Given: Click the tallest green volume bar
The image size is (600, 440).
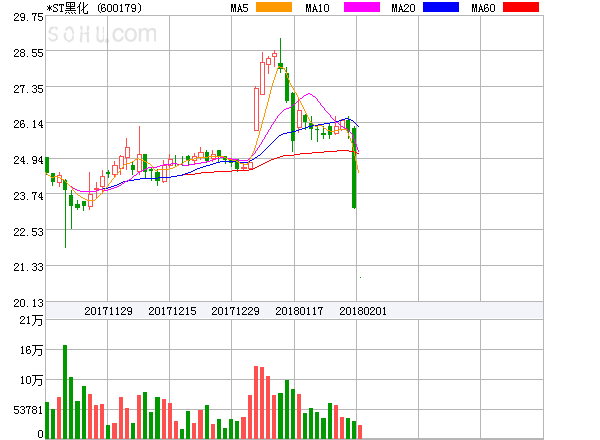Looking at the screenshot, I should coord(65,392).
